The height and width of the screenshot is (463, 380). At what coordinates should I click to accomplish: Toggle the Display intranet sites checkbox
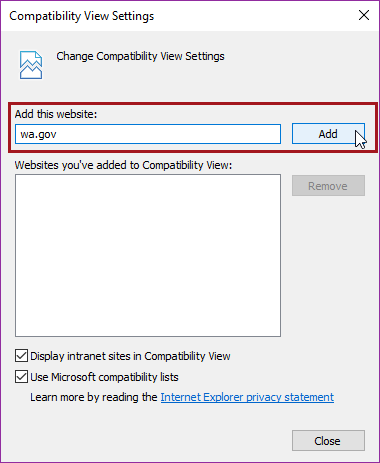[21, 356]
